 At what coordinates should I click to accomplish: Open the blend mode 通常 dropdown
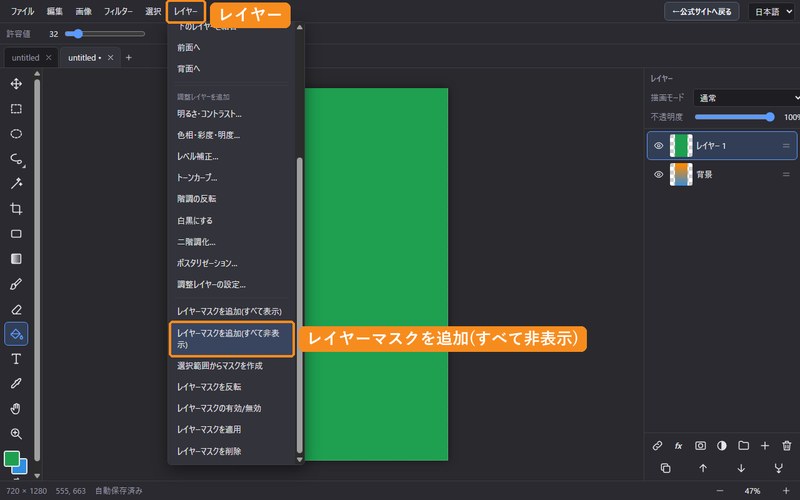click(x=746, y=97)
